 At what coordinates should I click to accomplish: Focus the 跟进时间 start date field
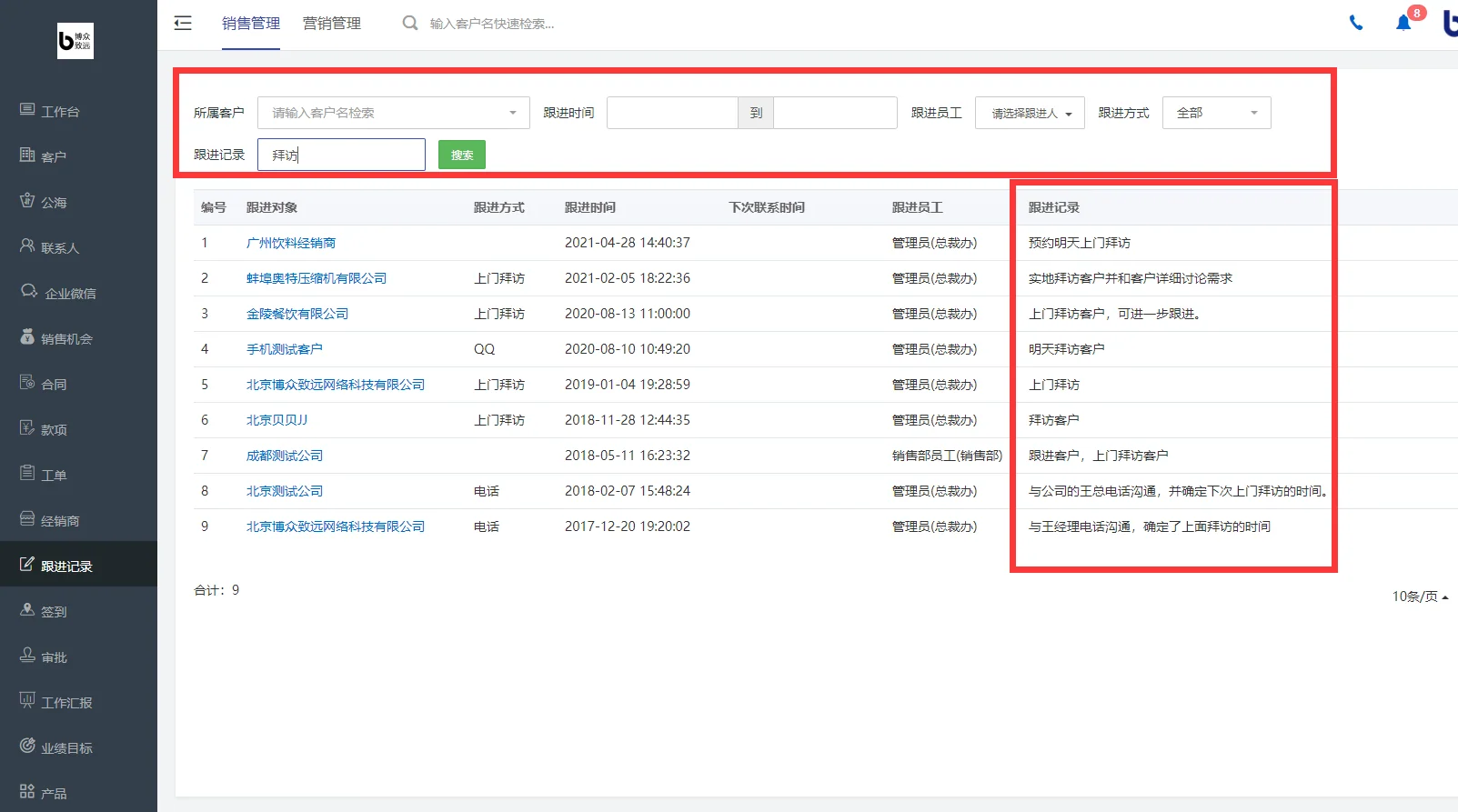[x=672, y=113]
